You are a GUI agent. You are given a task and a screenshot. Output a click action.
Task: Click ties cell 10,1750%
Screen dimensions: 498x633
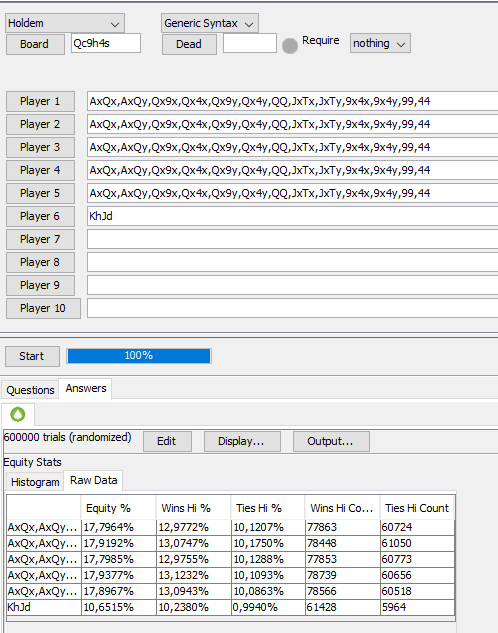(268, 543)
